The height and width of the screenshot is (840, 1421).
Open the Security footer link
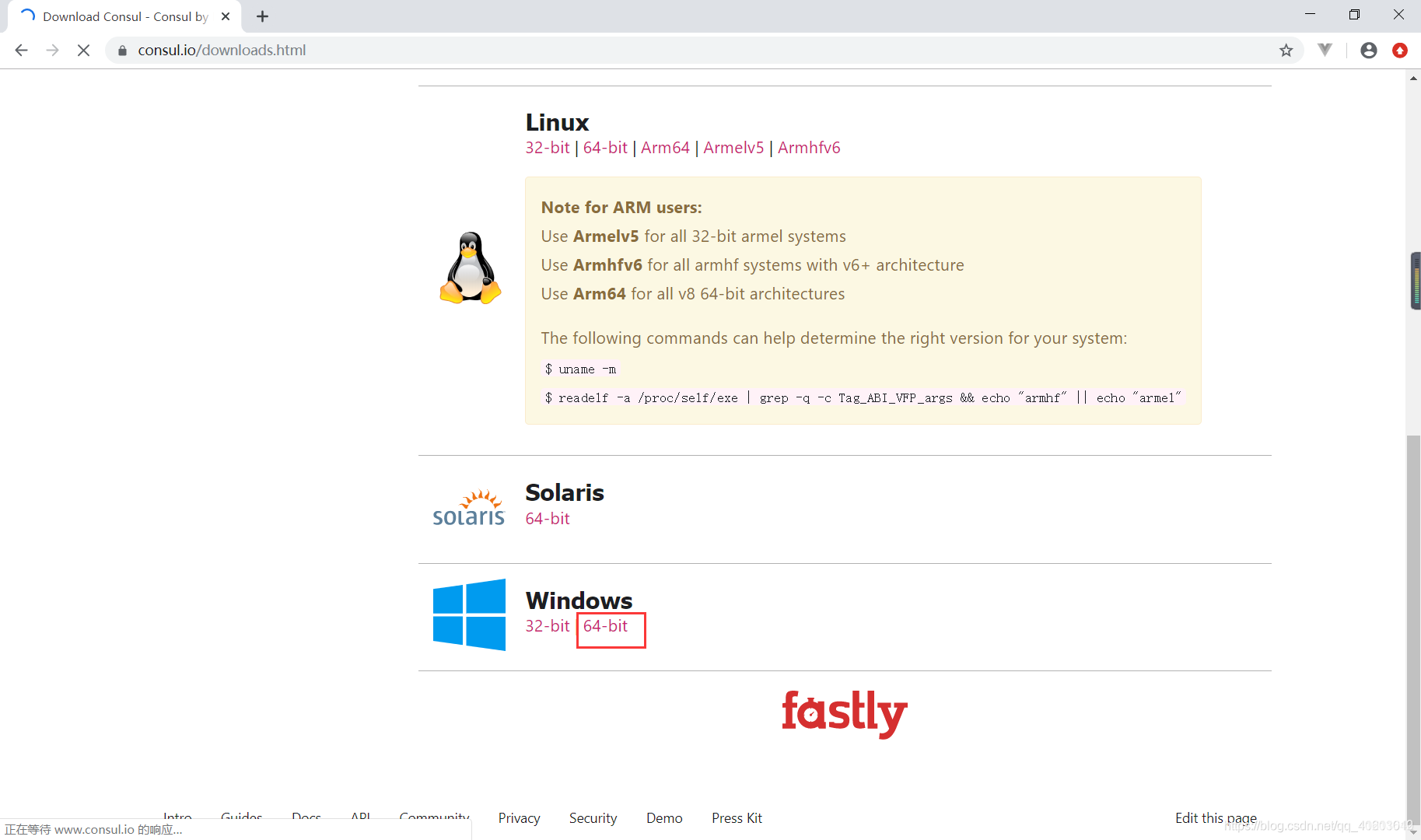click(593, 818)
